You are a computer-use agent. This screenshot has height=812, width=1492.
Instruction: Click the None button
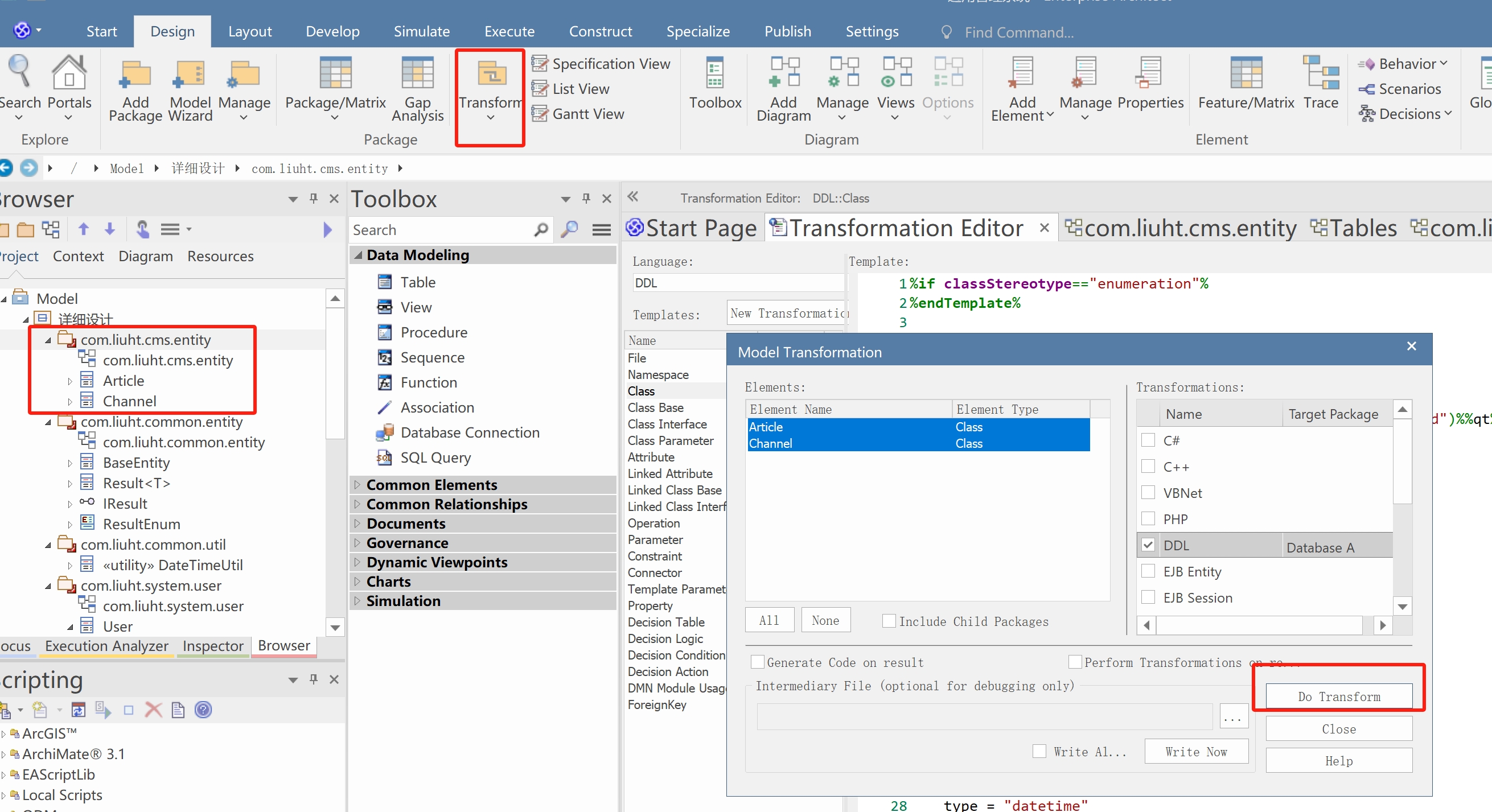click(825, 620)
